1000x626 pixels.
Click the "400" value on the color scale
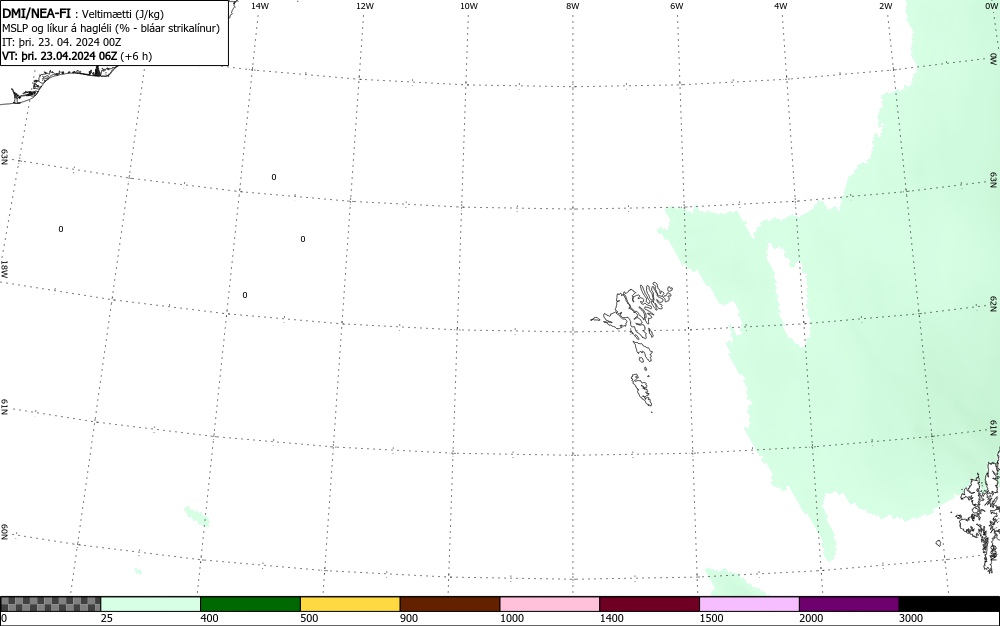209,618
